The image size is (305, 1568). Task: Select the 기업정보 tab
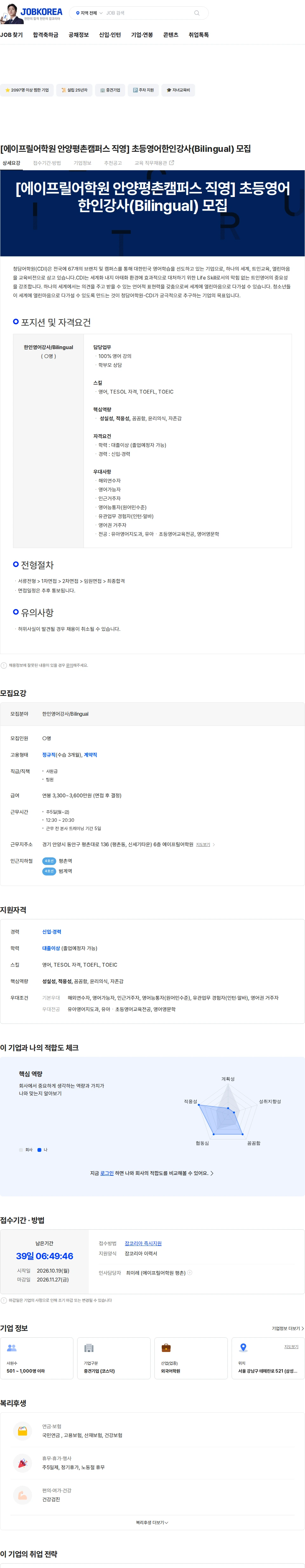click(82, 163)
